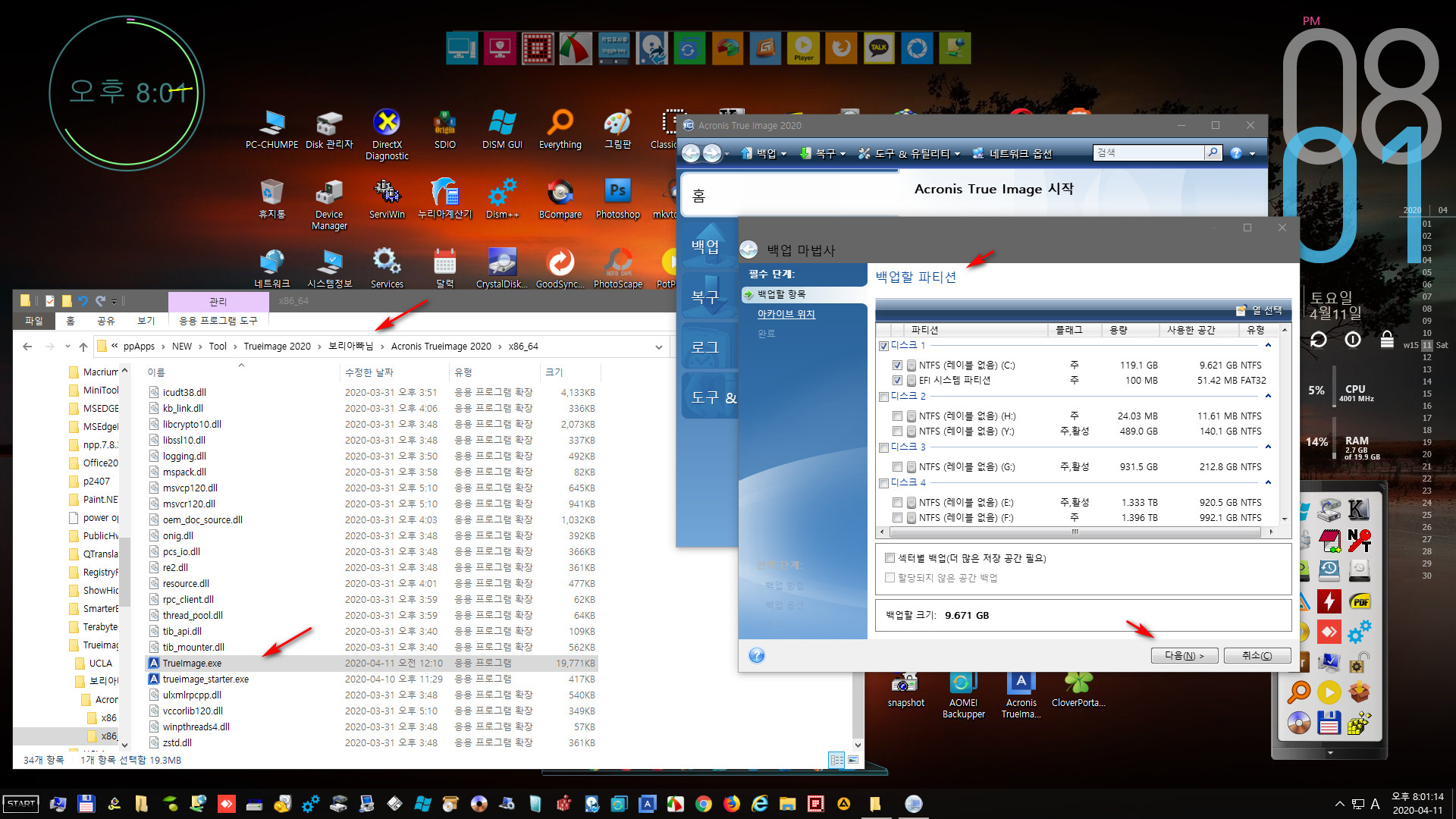Check the NTFS (F:) partition checkbox

point(897,518)
